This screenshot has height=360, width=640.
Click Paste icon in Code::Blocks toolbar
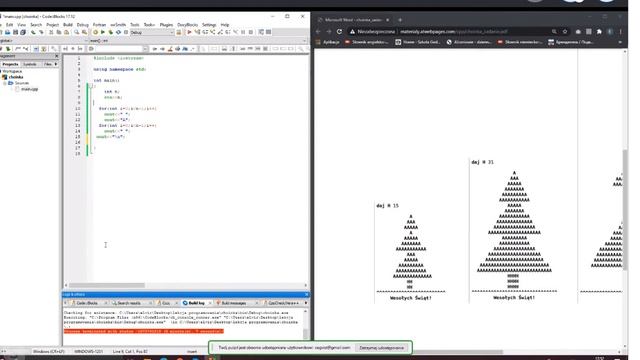point(67,32)
